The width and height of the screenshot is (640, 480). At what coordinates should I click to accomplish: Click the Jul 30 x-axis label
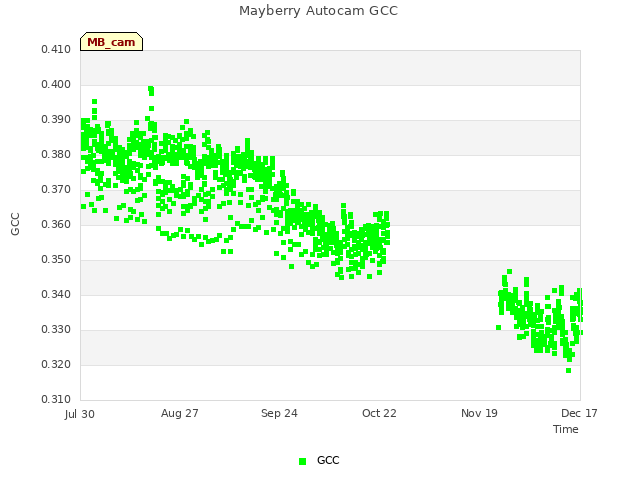click(80, 414)
